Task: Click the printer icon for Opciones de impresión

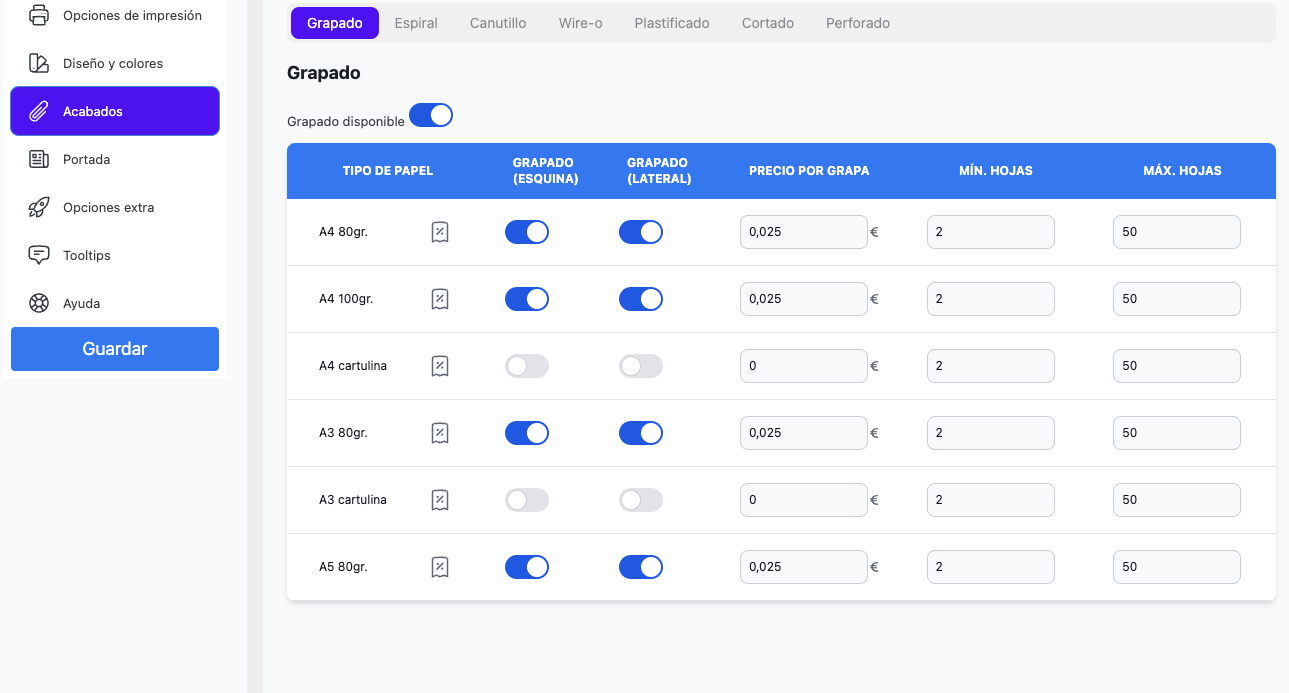Action: tap(39, 15)
